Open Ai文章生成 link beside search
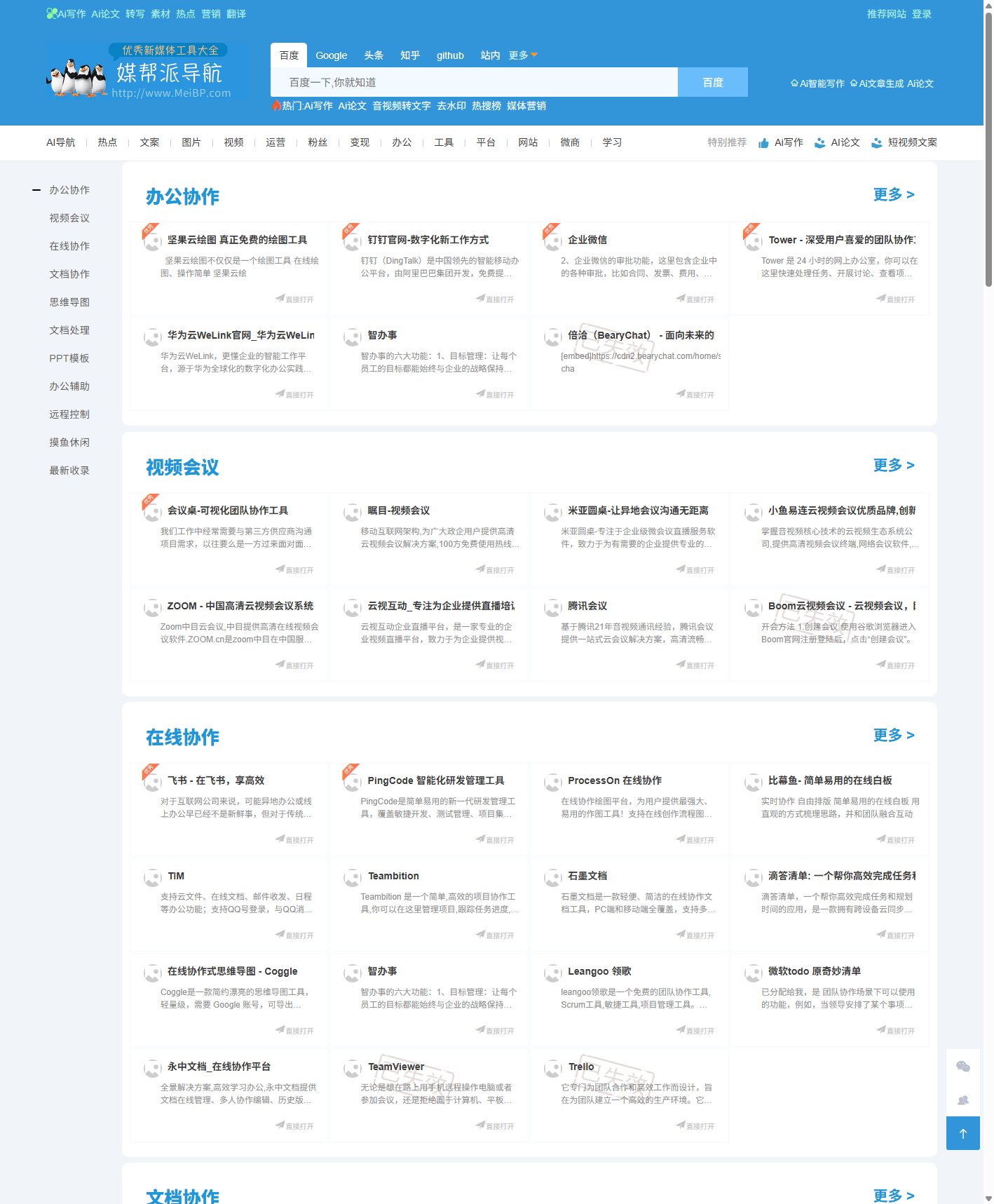 [x=877, y=83]
